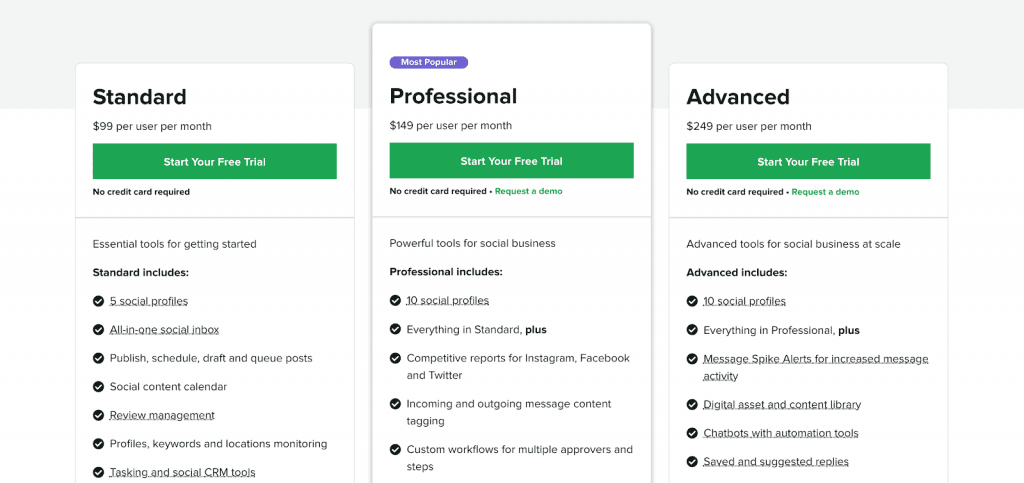The height and width of the screenshot is (483, 1024).
Task: Click checkmark icon beside 5 social profiles
Action: point(98,301)
